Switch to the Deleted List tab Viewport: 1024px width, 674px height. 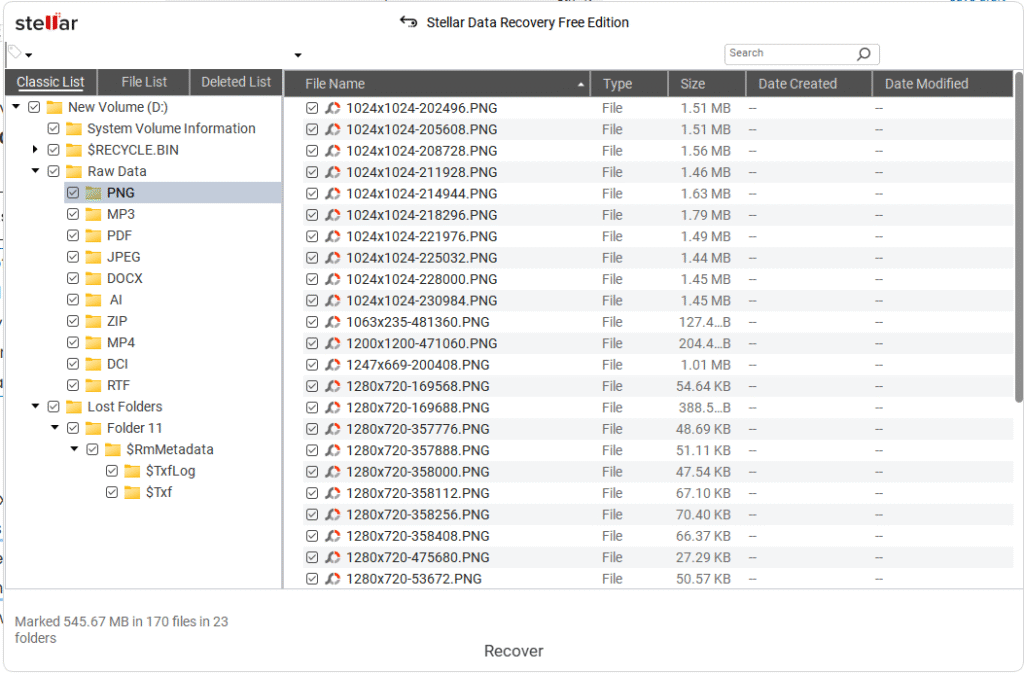[x=235, y=81]
